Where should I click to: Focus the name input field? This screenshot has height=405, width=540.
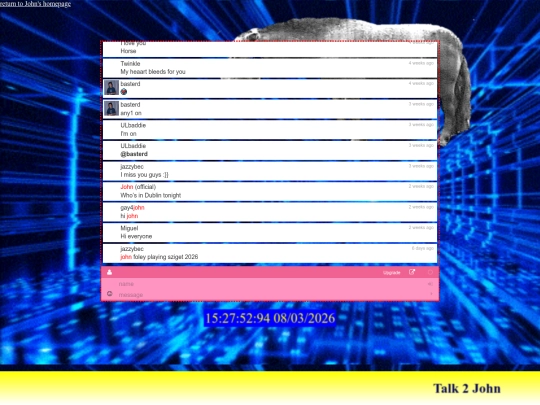tap(270, 284)
